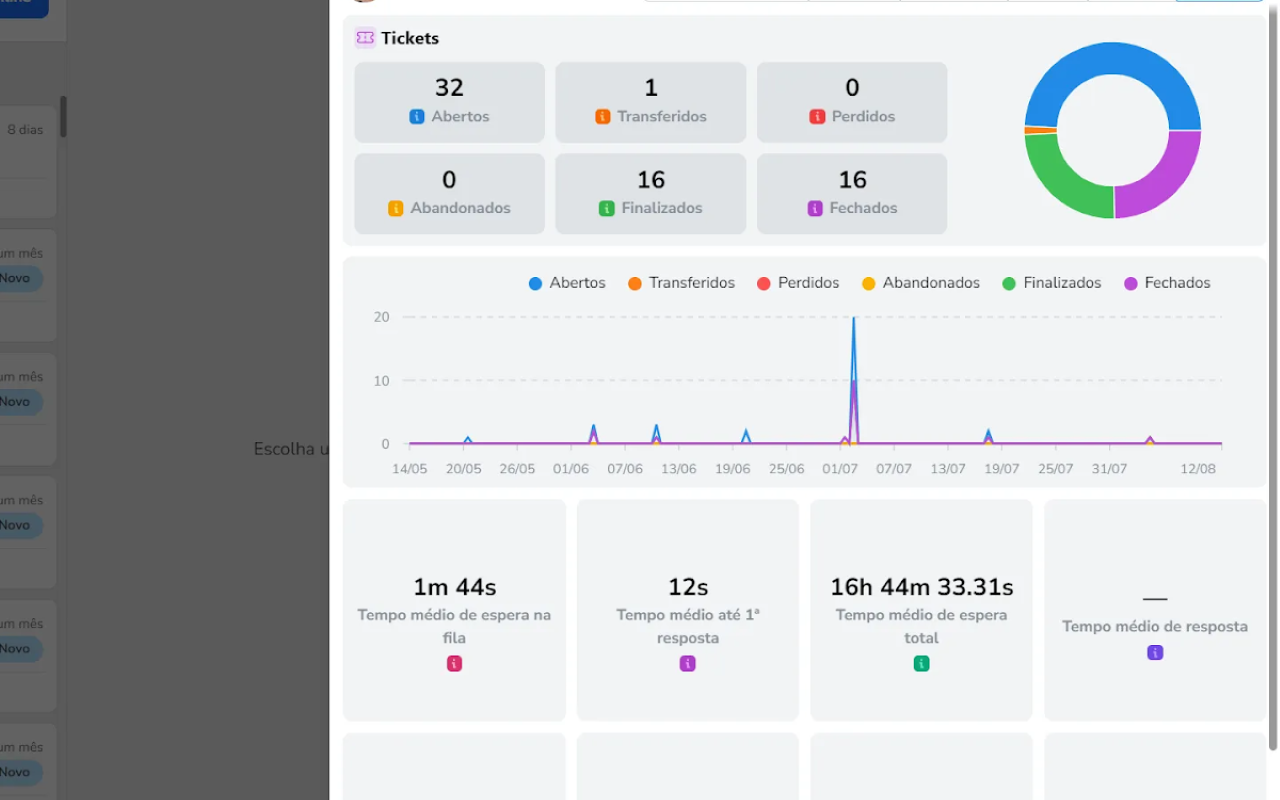Image resolution: width=1280 pixels, height=800 pixels.
Task: Open the info icon beside Abertos
Action: (417, 117)
